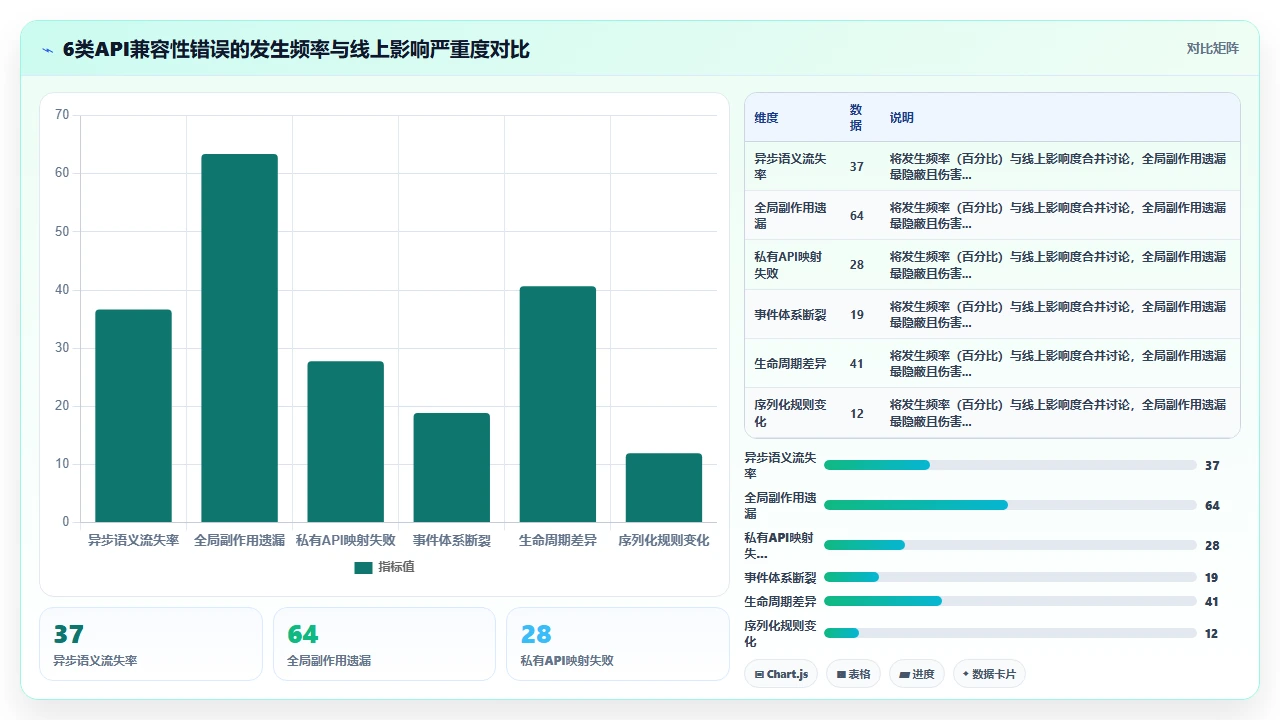Click the 私有API映射失败 table row name
1280x720 pixels.
[x=790, y=265]
